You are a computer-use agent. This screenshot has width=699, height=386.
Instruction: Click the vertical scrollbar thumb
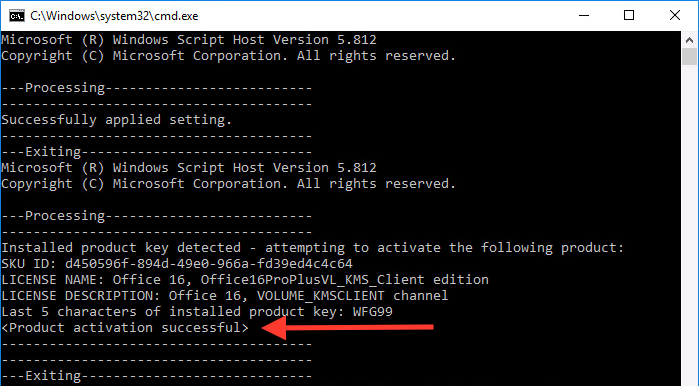[x=690, y=57]
